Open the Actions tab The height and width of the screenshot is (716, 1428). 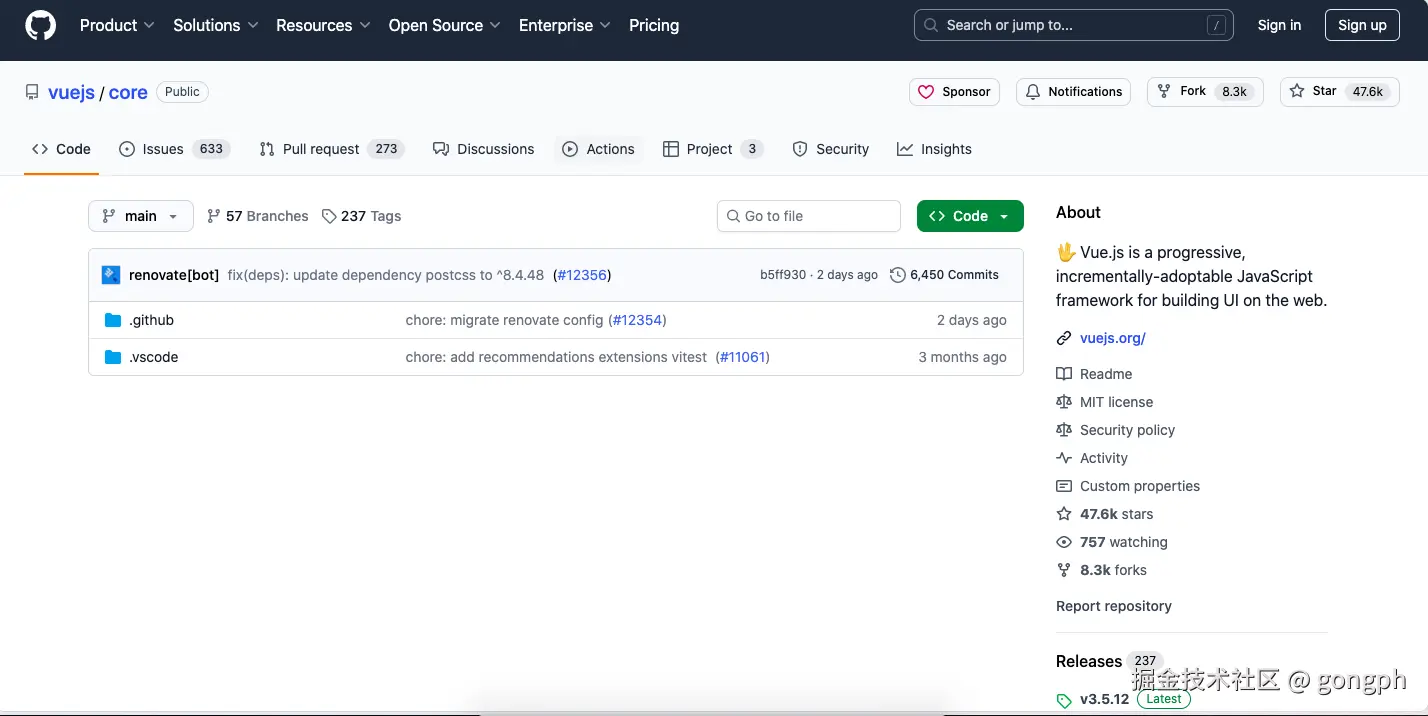pyautogui.click(x=599, y=149)
